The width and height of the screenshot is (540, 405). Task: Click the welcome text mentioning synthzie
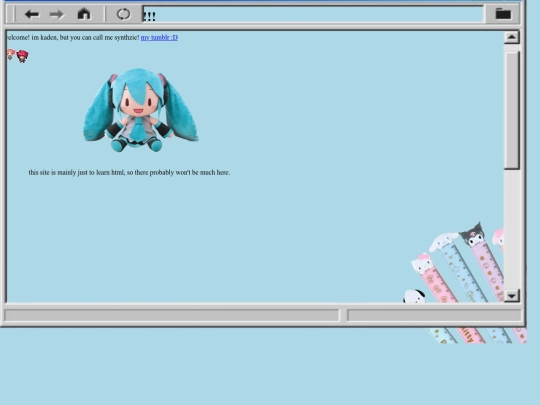click(73, 37)
